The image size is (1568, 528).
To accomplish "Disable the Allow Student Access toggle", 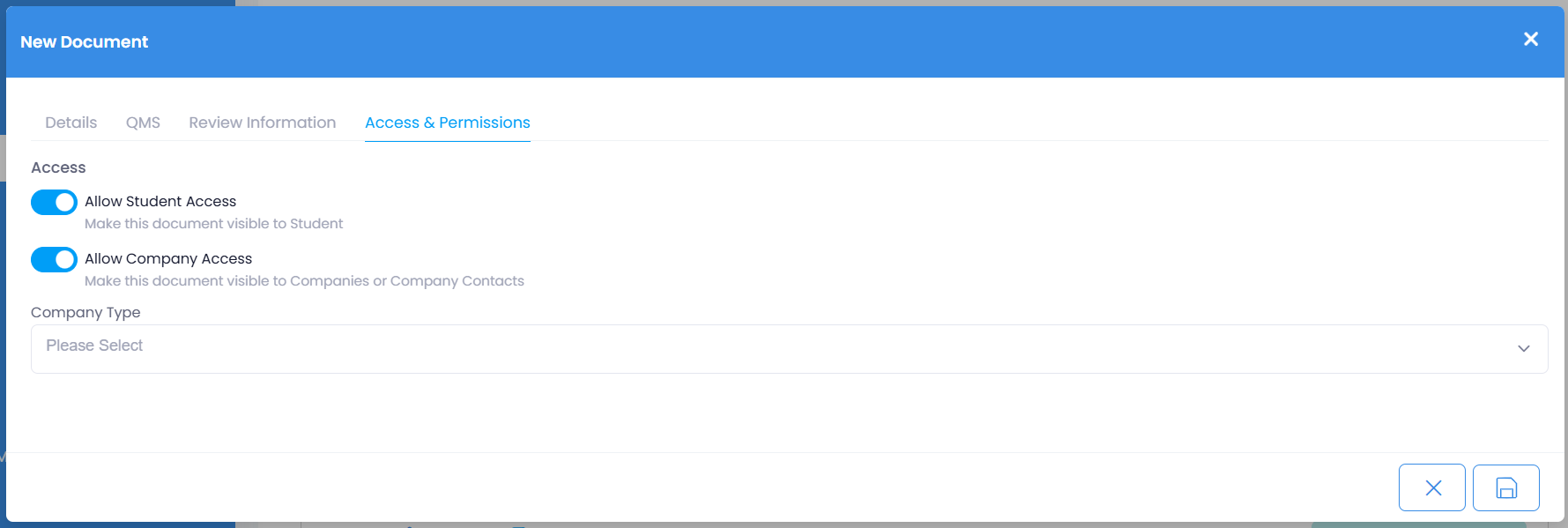I will 54,203.
